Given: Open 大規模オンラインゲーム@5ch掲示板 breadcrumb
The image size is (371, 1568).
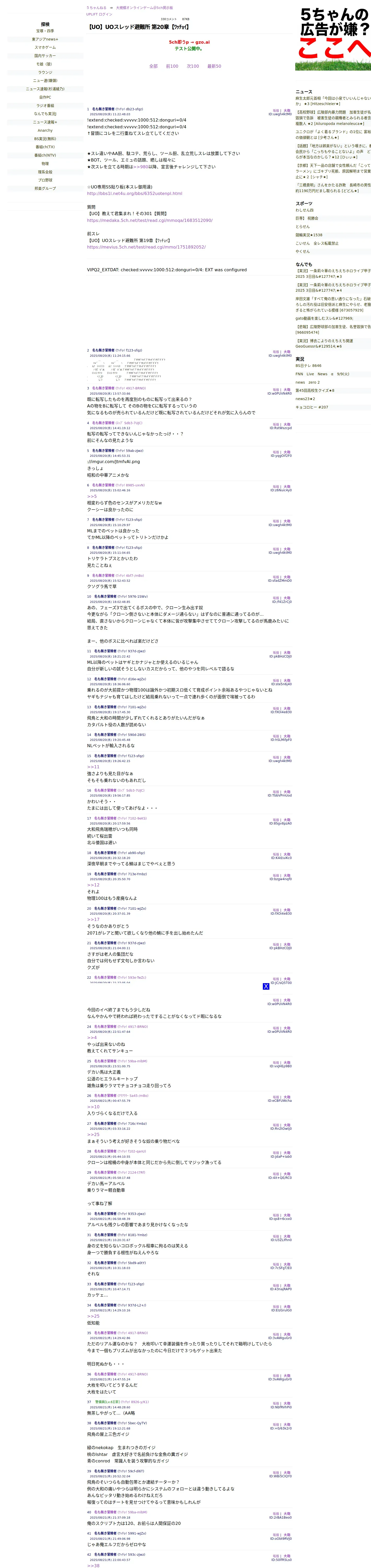Looking at the screenshot, I should point(144,8).
